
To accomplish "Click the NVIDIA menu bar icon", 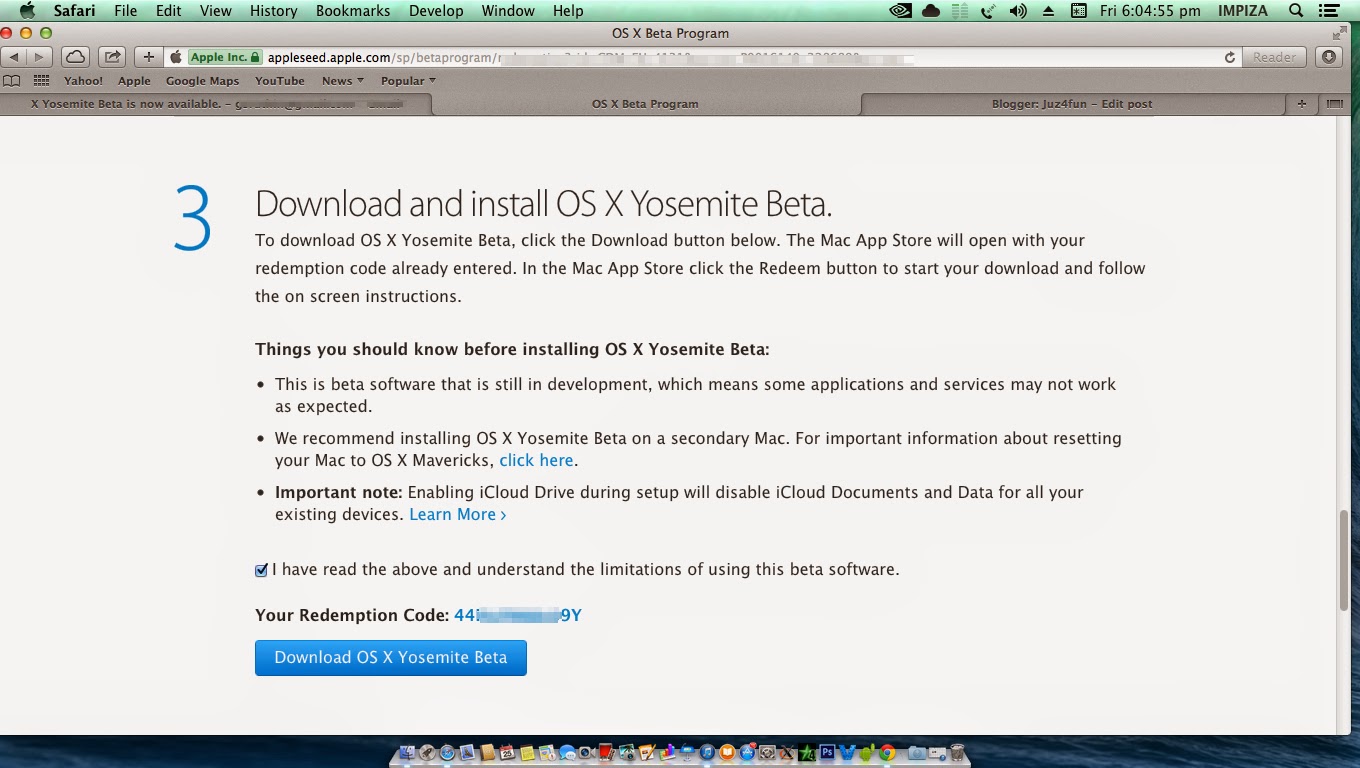I will [x=900, y=11].
